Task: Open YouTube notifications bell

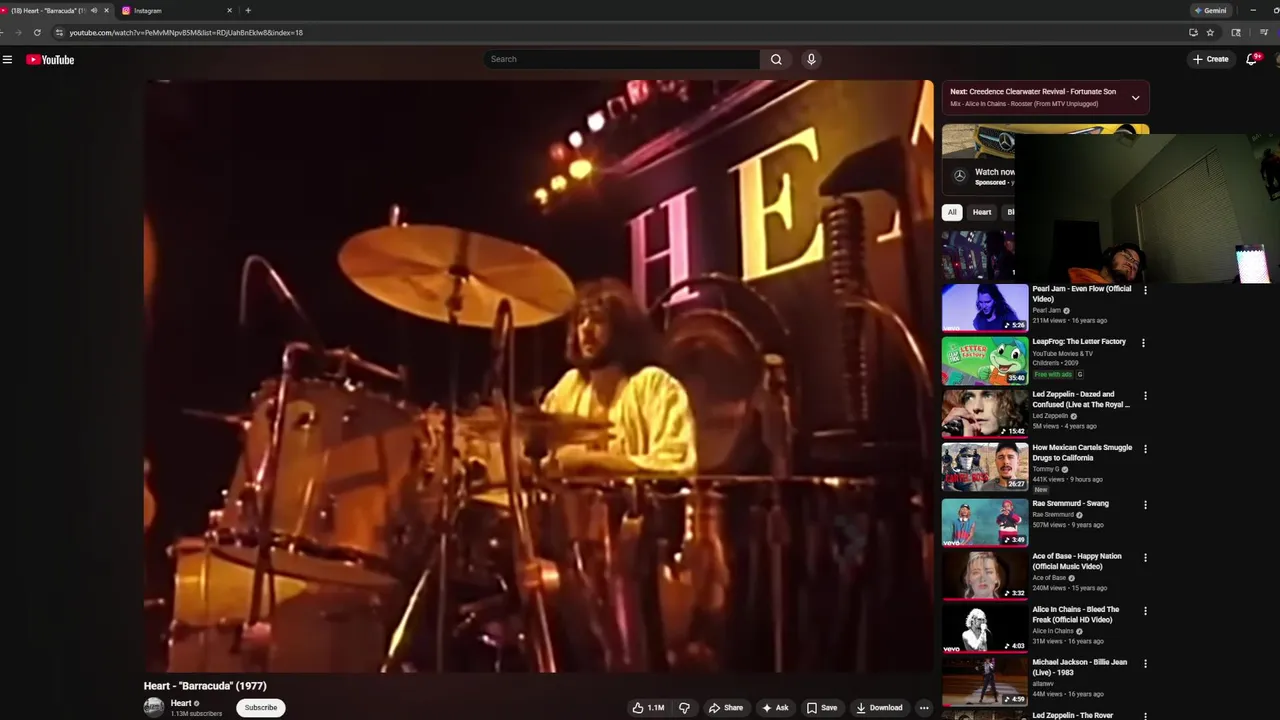Action: click(1251, 59)
